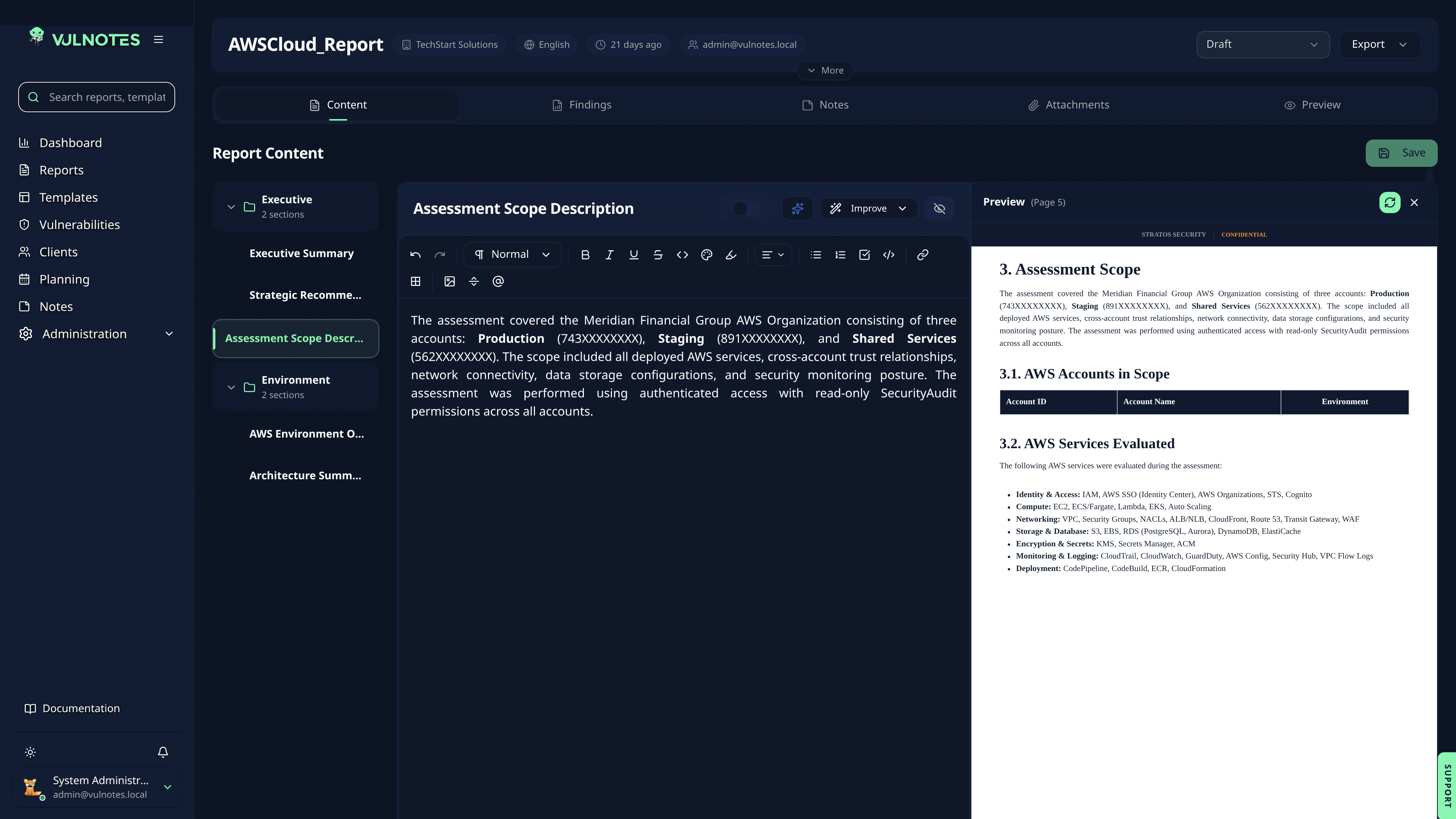
Task: Click the Save button
Action: (x=1401, y=153)
